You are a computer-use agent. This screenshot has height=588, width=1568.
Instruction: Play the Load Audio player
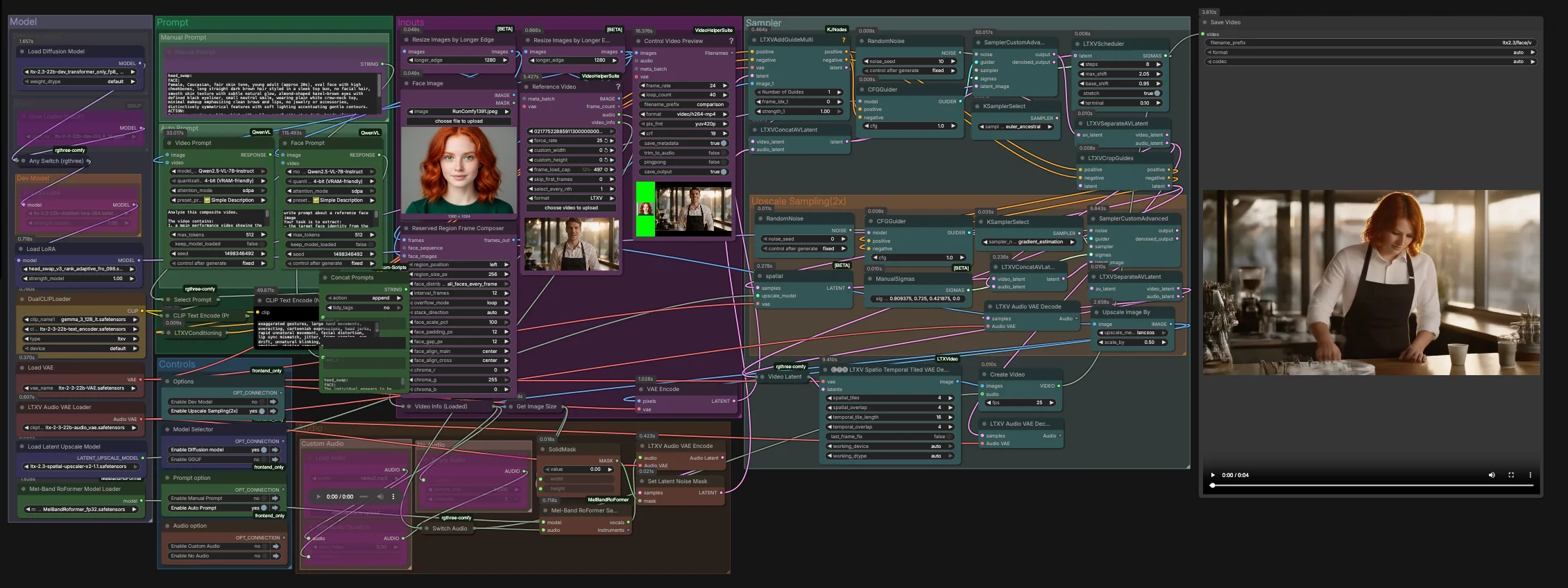pos(318,496)
